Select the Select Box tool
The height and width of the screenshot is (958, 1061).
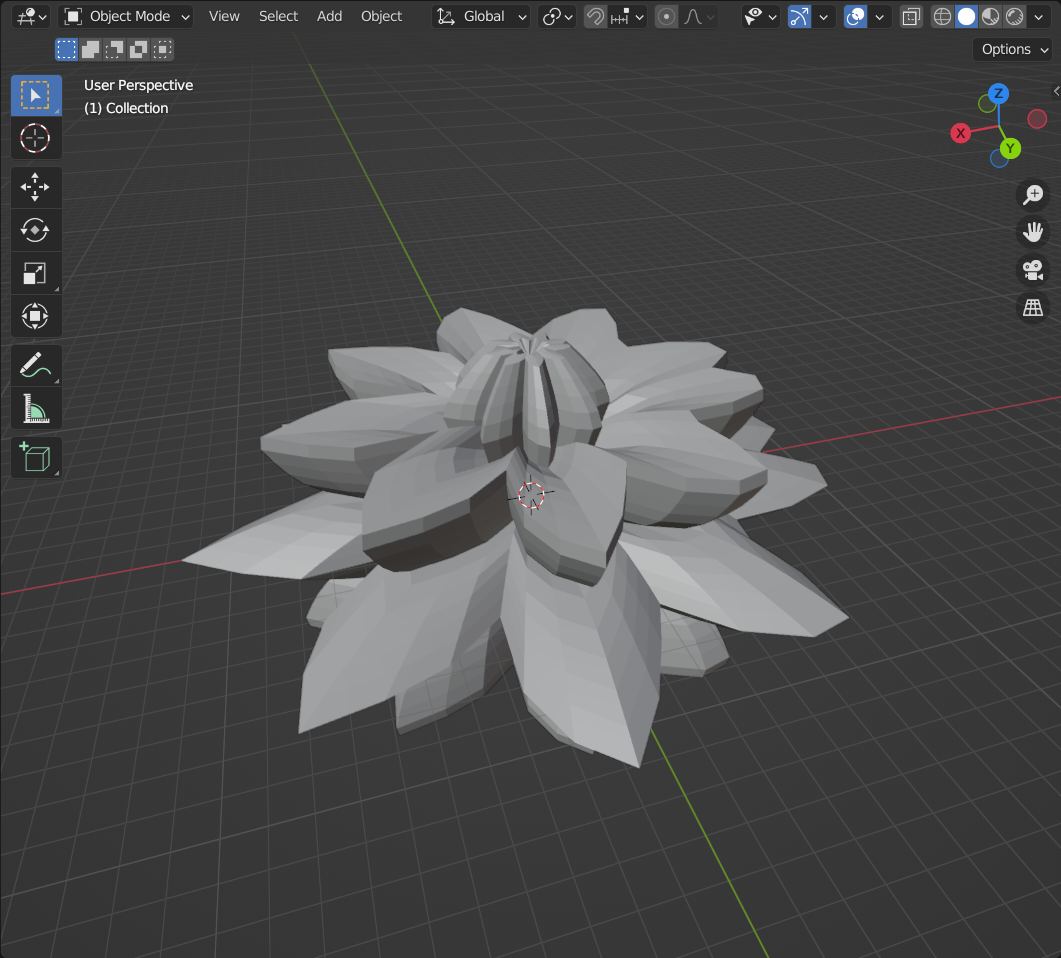click(36, 95)
